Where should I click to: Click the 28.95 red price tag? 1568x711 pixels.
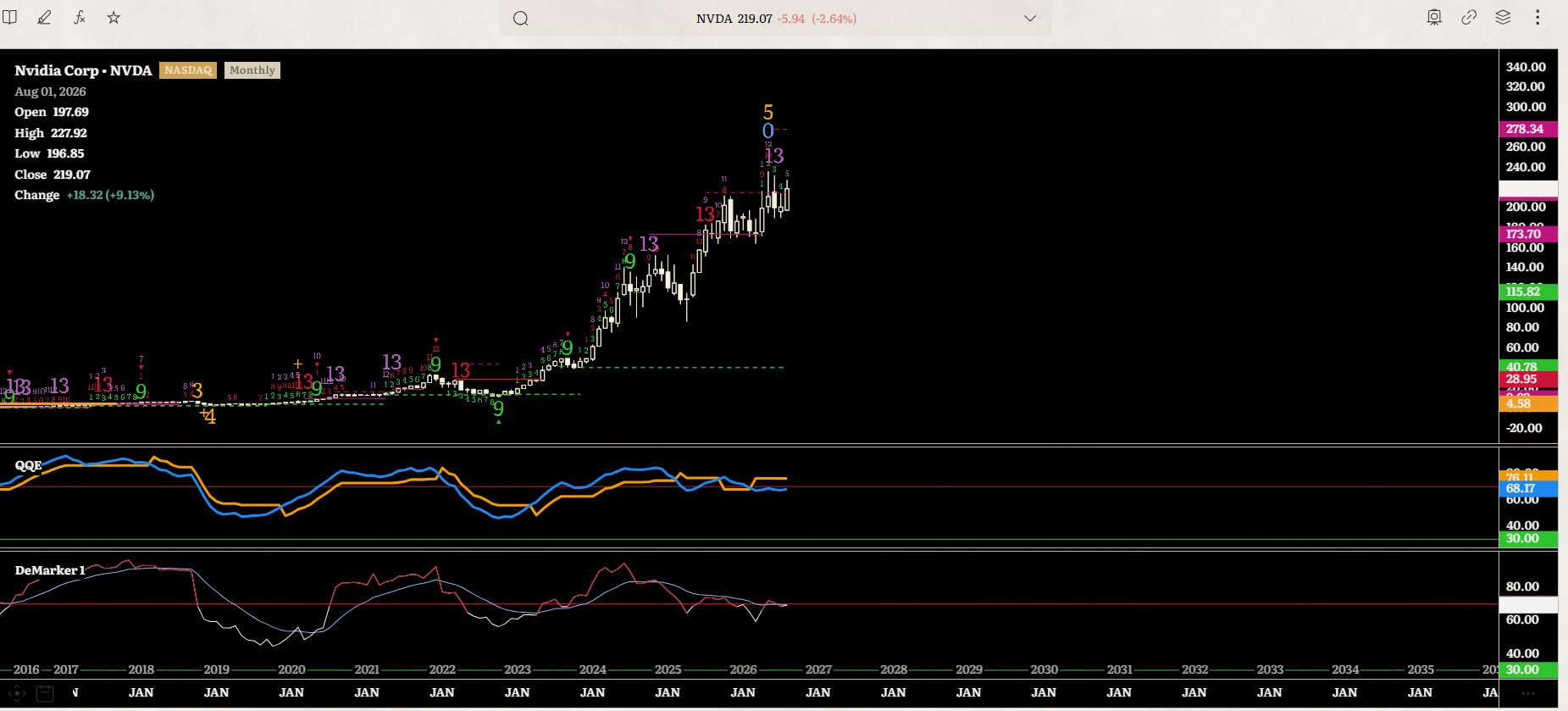(x=1527, y=379)
